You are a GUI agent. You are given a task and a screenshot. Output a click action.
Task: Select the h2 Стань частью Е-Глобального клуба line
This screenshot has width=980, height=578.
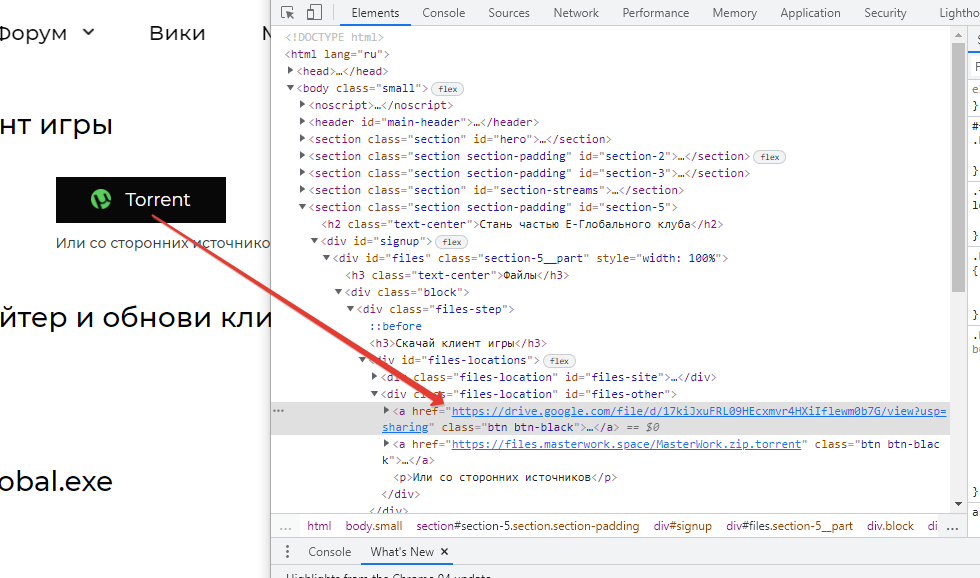click(x=522, y=224)
